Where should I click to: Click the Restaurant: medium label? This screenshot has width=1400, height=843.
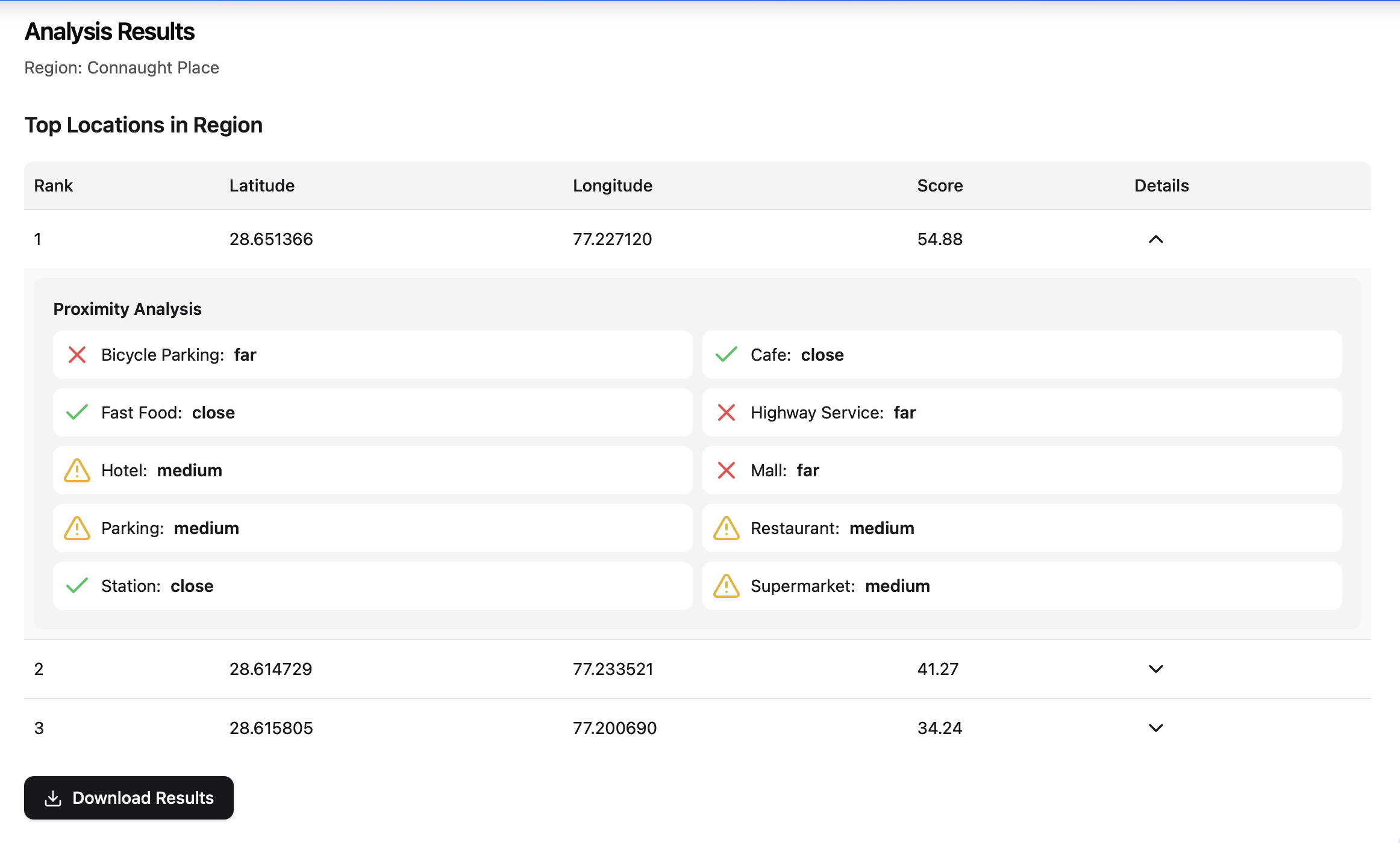833,528
